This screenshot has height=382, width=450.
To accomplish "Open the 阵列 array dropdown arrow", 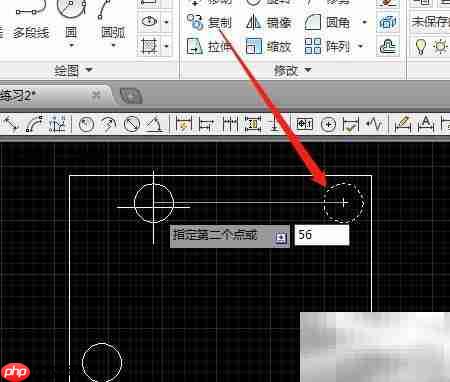I will pos(360,46).
